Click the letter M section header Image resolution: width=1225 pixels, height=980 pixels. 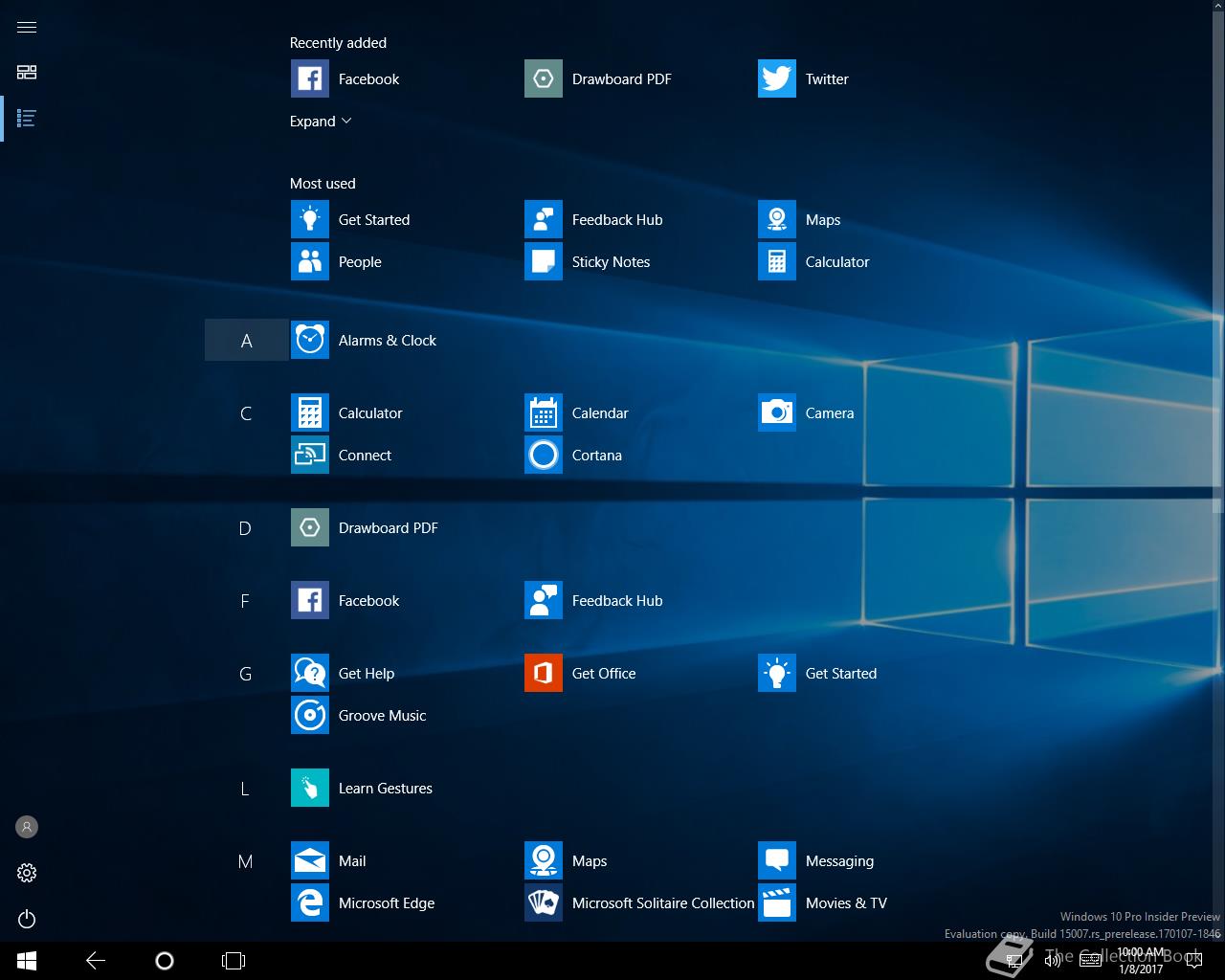[245, 861]
